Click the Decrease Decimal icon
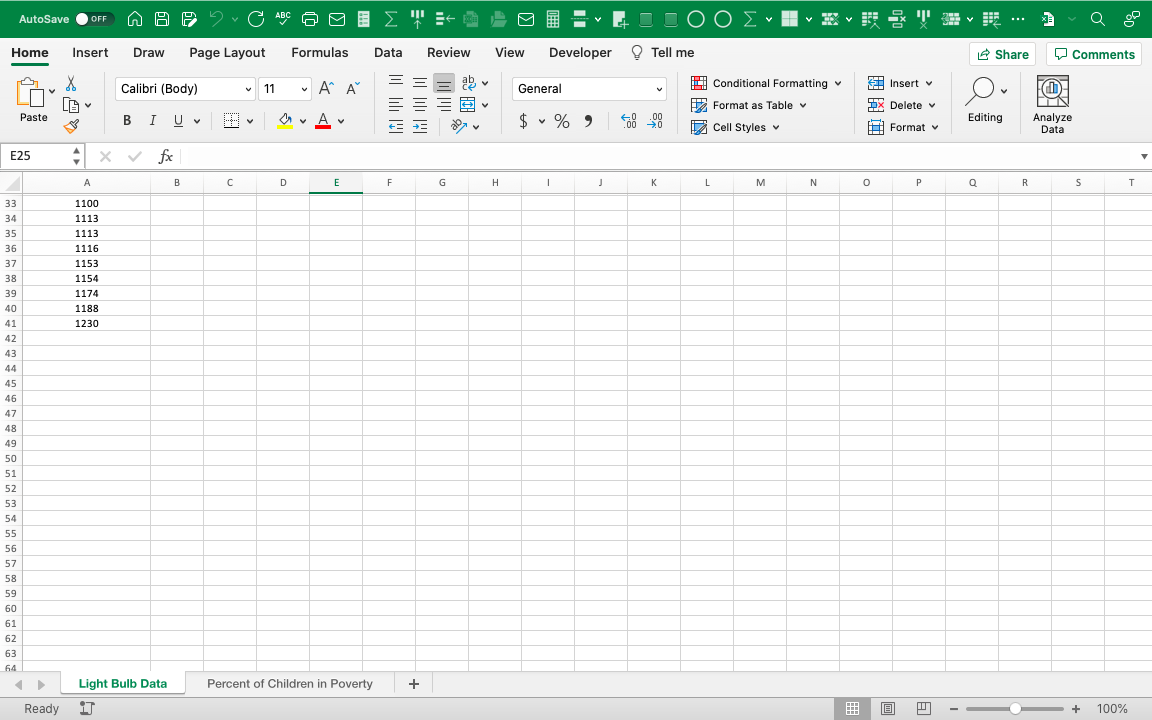 point(655,121)
